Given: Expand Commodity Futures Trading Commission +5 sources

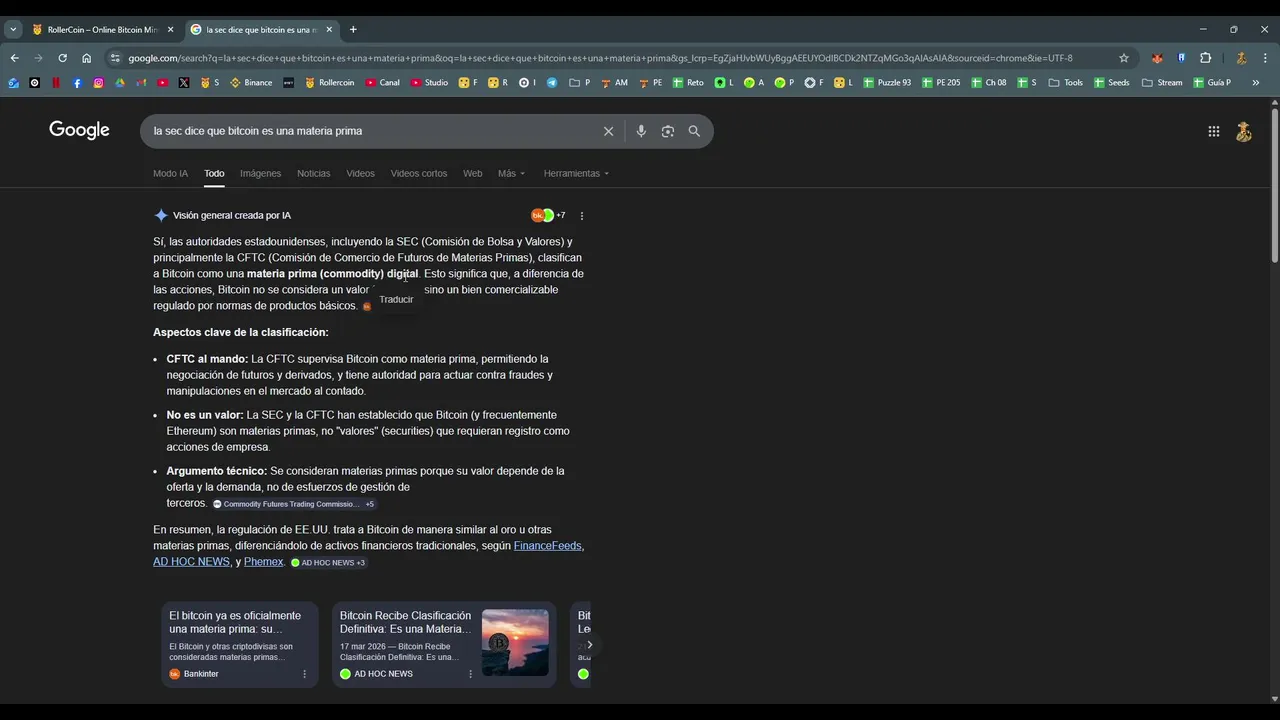Looking at the screenshot, I should (x=294, y=504).
